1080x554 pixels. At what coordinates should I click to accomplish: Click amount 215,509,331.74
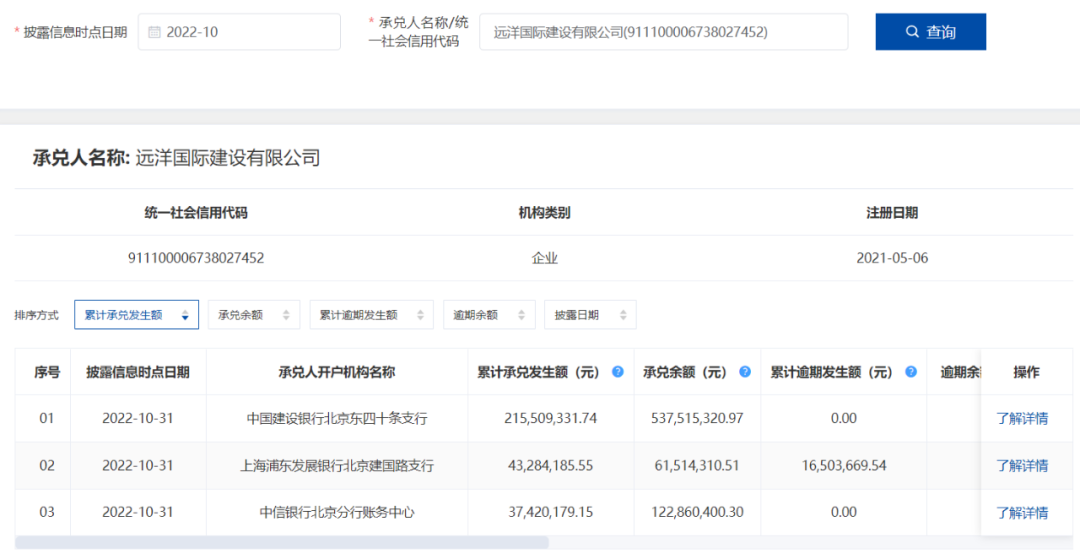pyautogui.click(x=550, y=418)
